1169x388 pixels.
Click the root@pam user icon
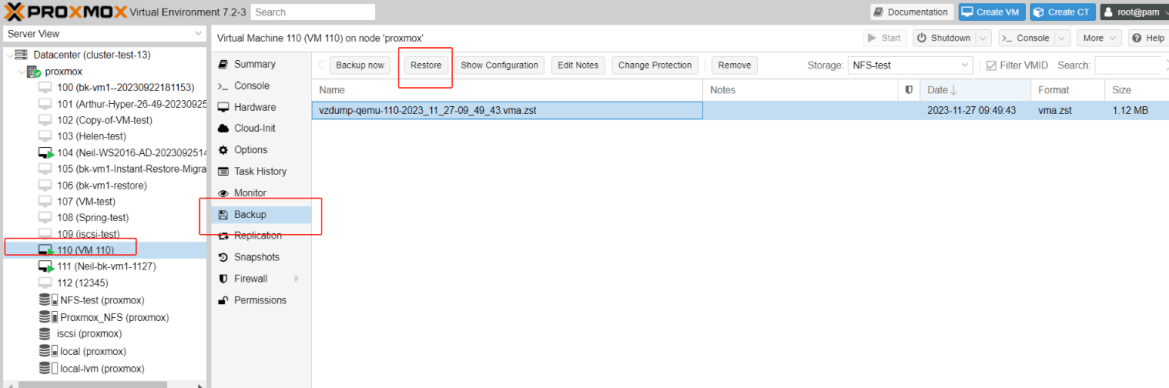(x=1109, y=12)
